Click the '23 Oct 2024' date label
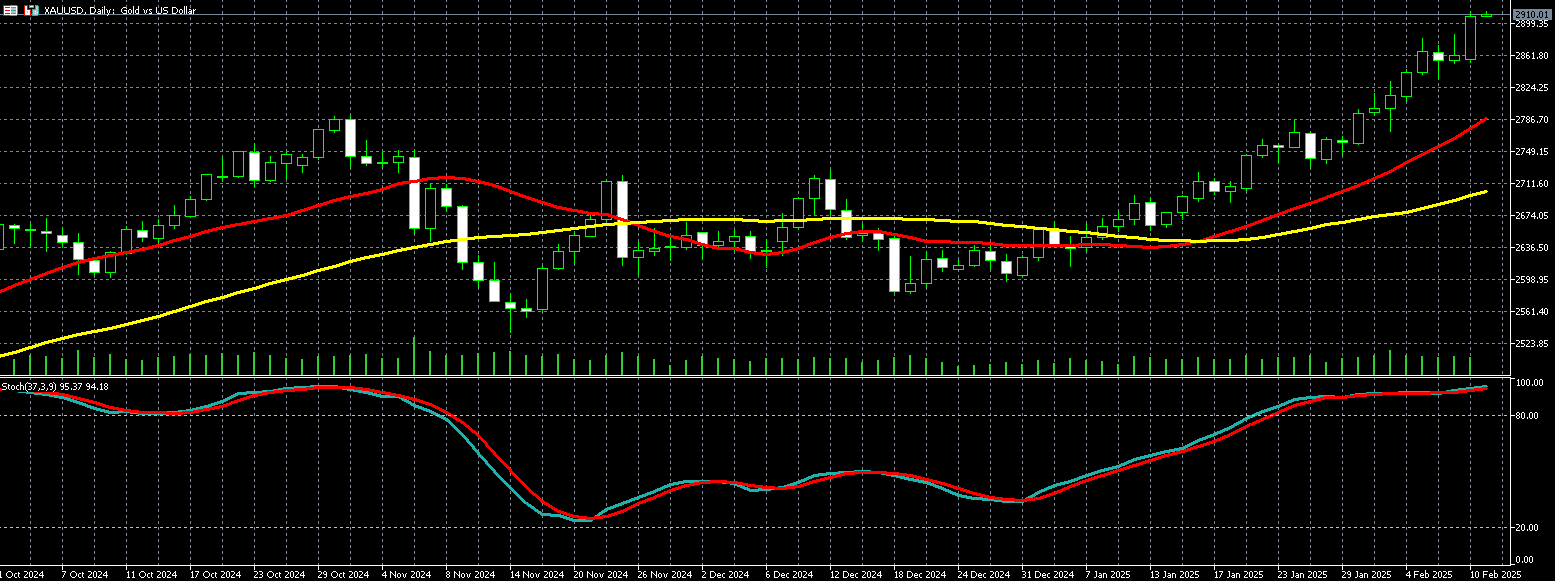Screen dimensions: 1555x581 280,575
